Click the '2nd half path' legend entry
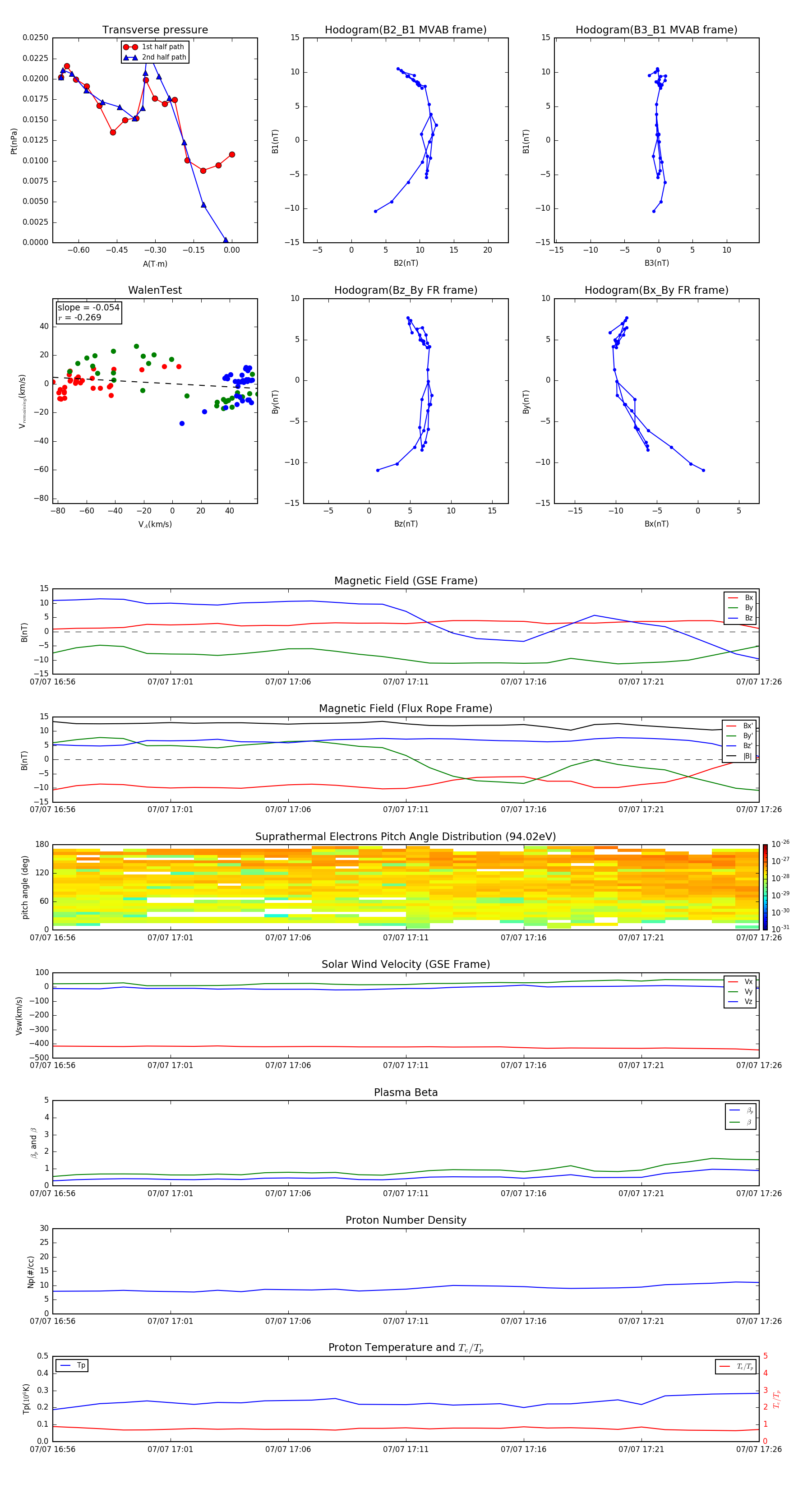This screenshot has width=812, height=1489. tap(155, 57)
